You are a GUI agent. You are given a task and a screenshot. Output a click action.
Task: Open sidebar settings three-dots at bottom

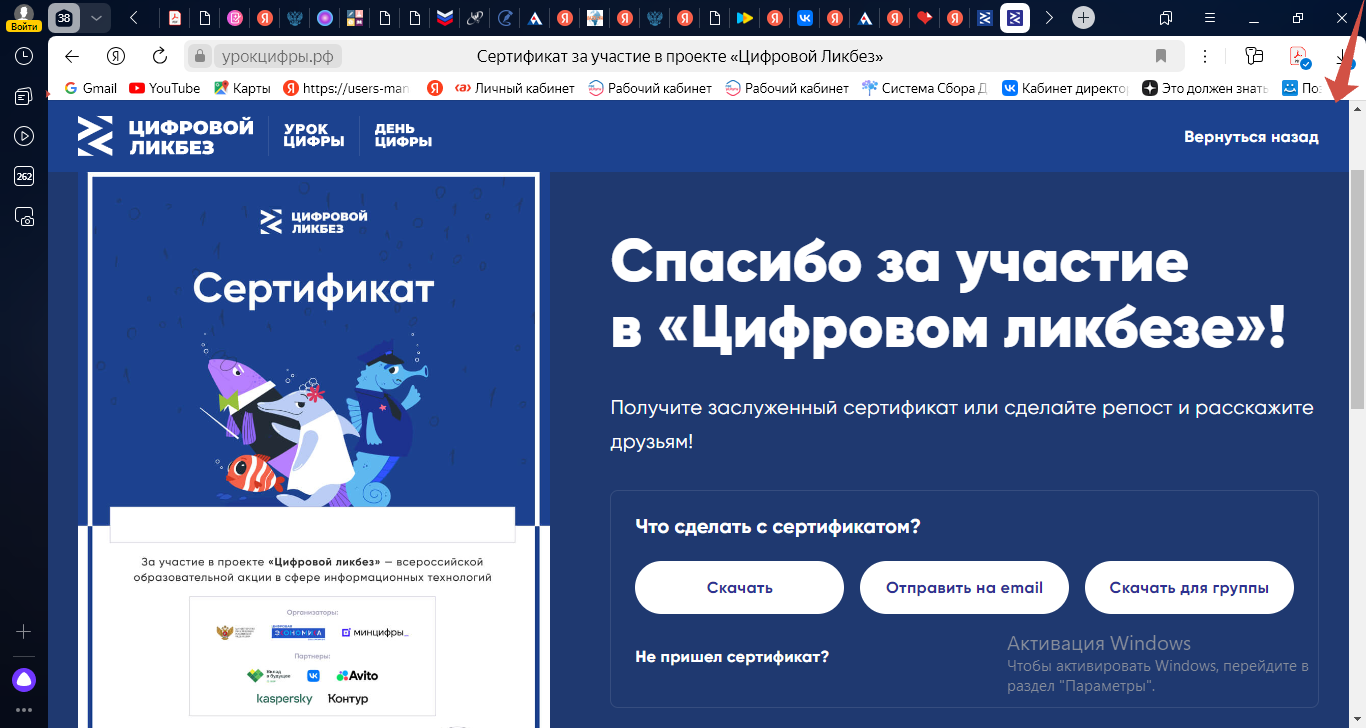tap(24, 710)
